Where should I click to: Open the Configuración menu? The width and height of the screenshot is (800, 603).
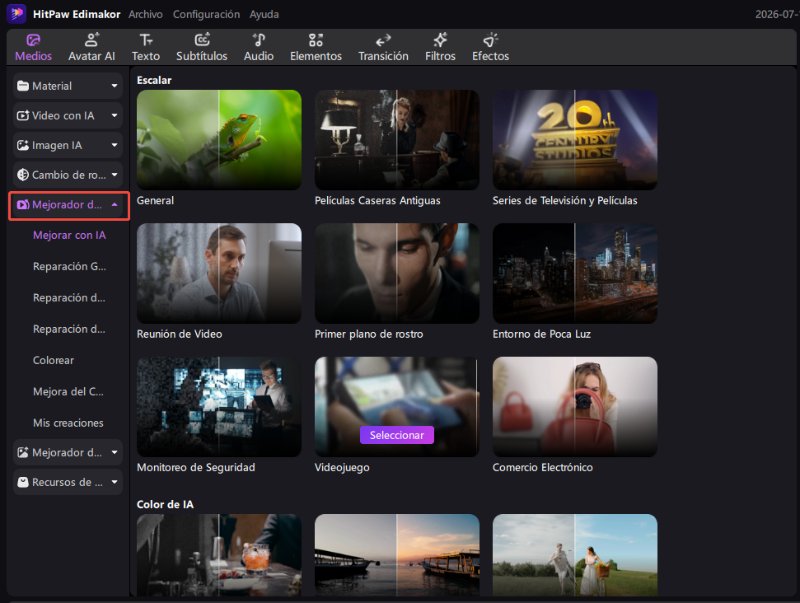[x=206, y=14]
